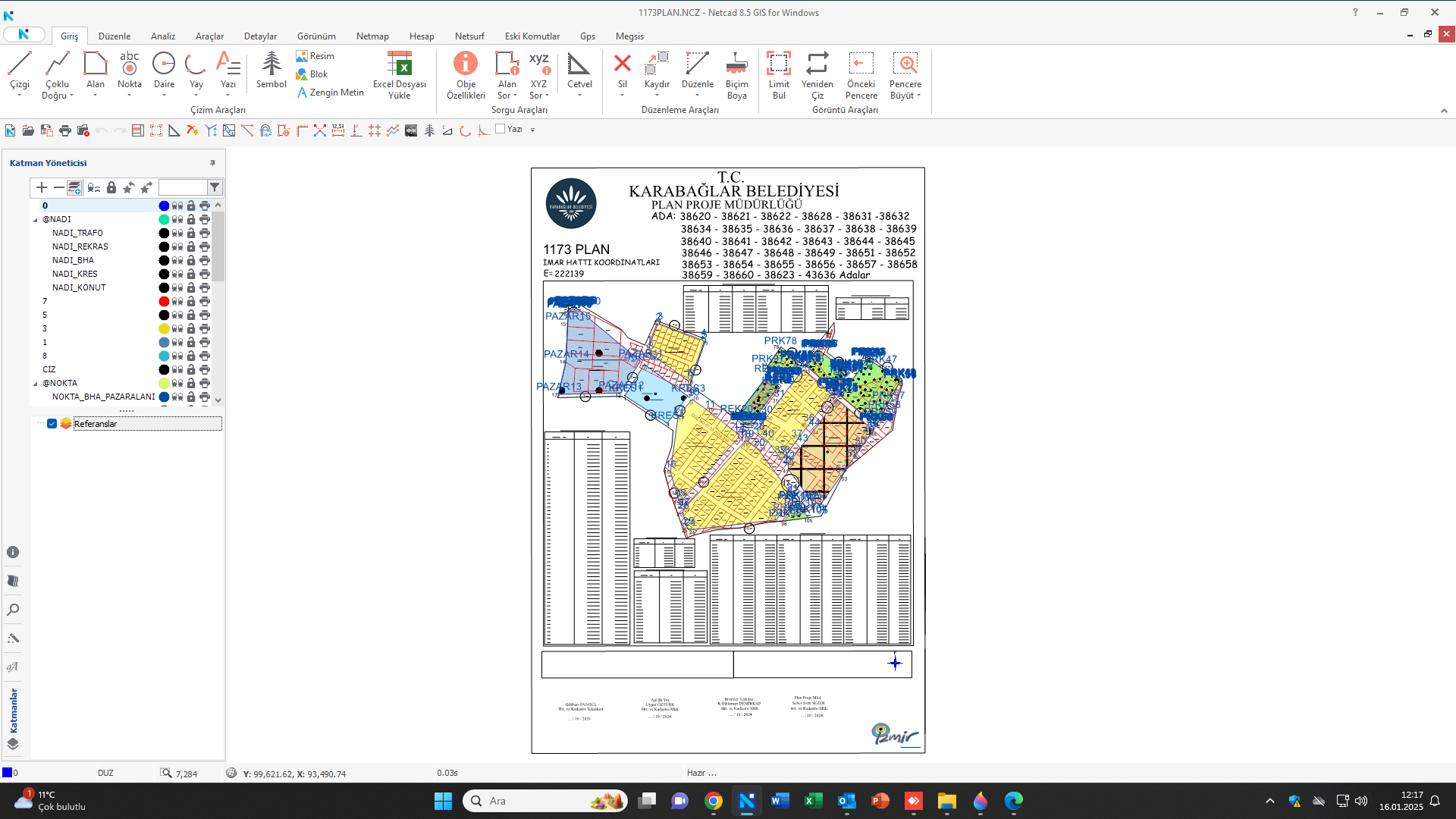Click the layer filter input field
1456x819 pixels.
[182, 187]
